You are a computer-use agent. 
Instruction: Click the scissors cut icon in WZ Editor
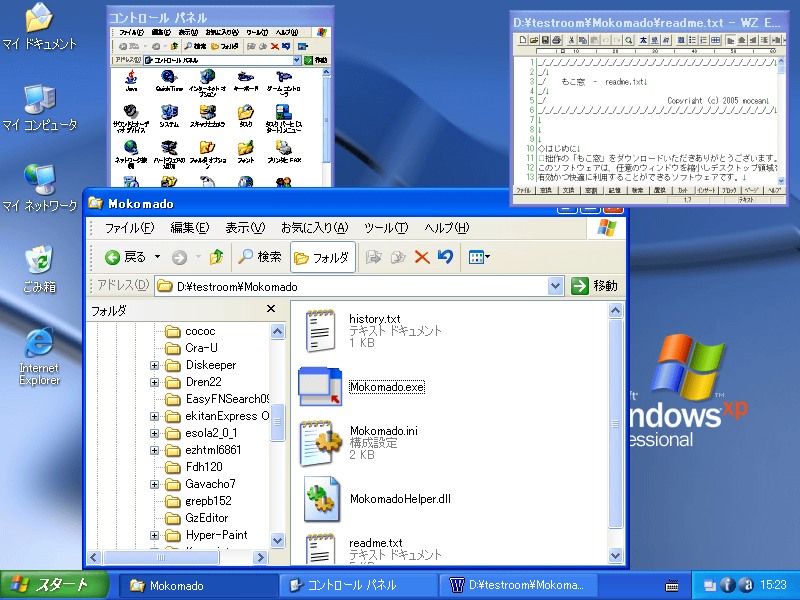571,40
